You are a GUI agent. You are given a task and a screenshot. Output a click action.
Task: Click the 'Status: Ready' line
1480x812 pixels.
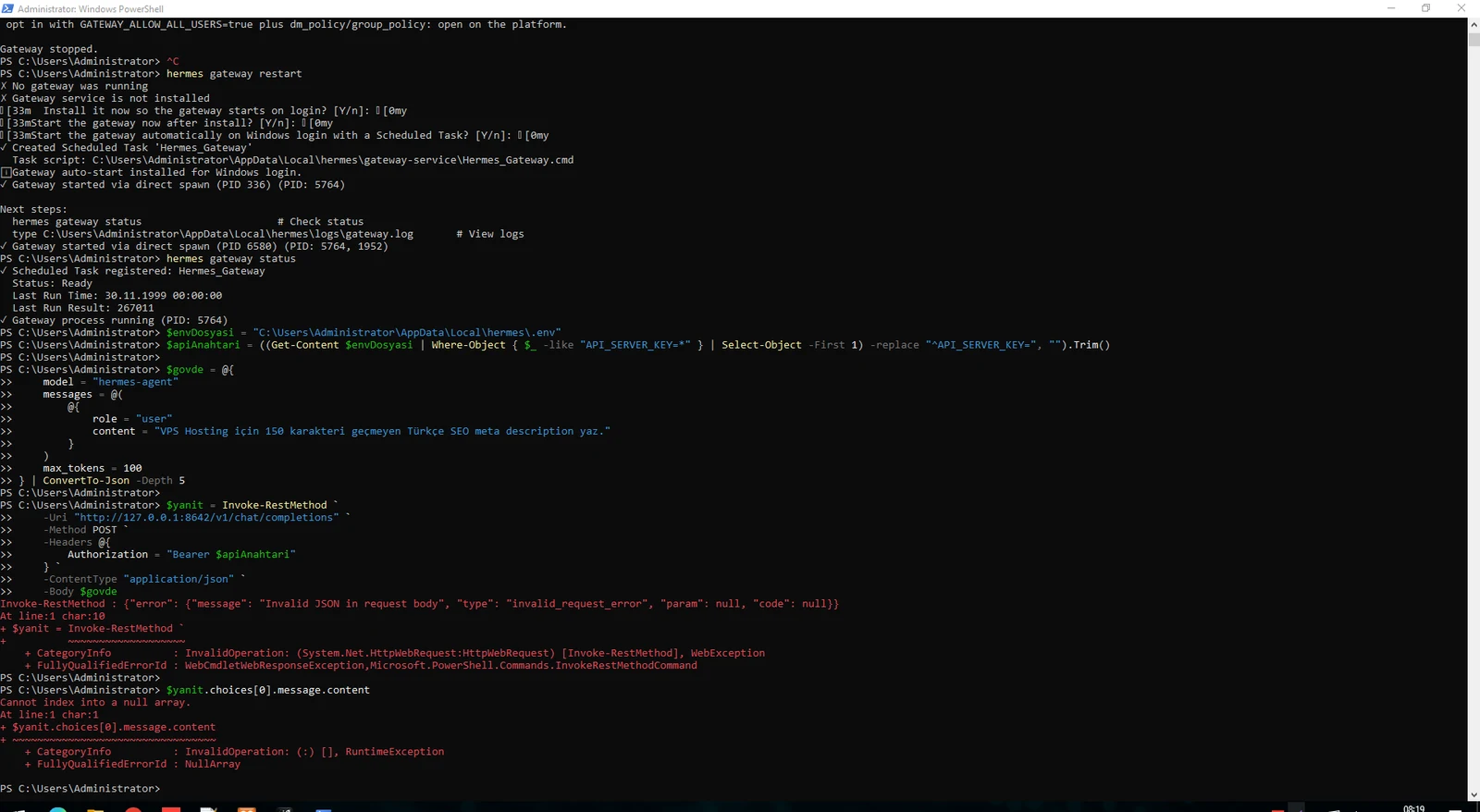pyautogui.click(x=52, y=283)
